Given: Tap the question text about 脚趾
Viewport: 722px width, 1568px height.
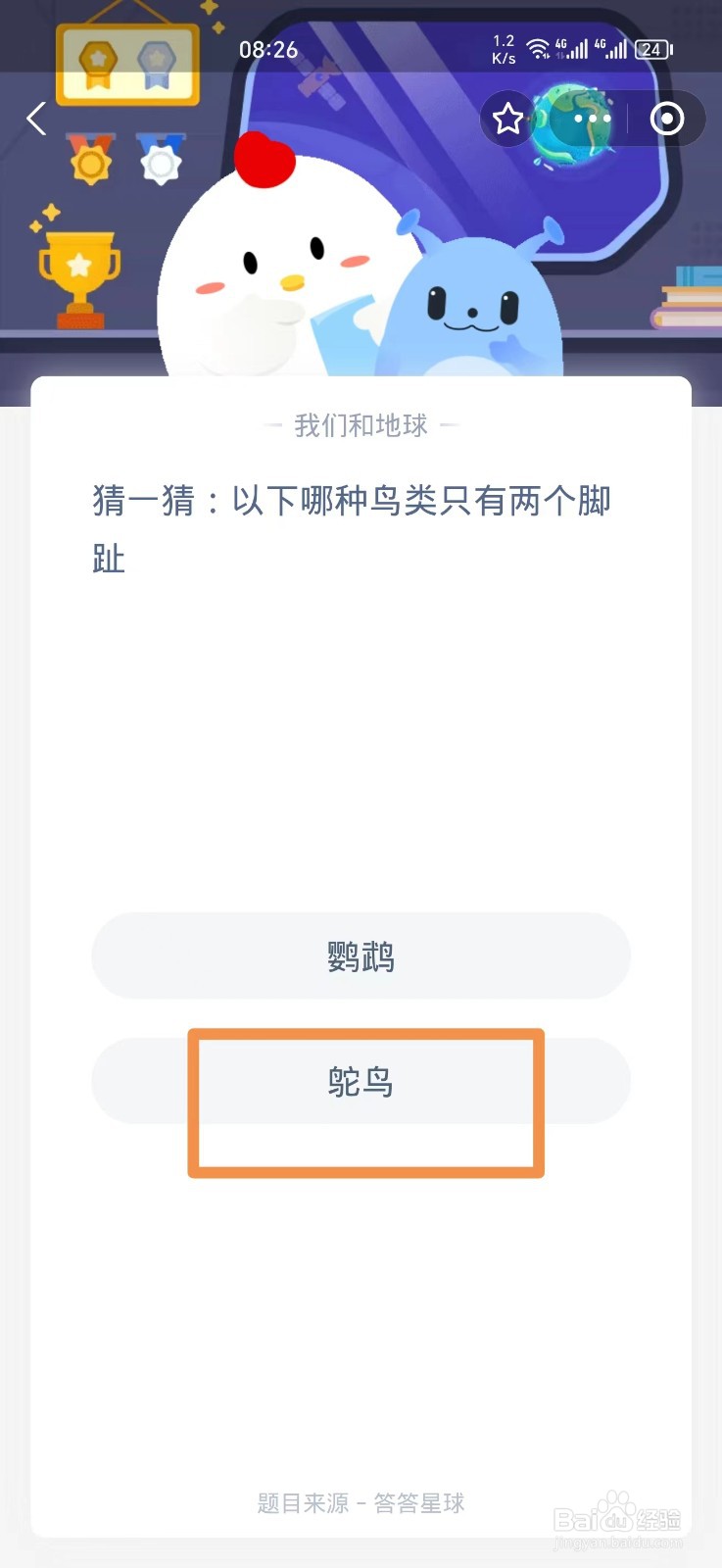Looking at the screenshot, I should point(353,529).
